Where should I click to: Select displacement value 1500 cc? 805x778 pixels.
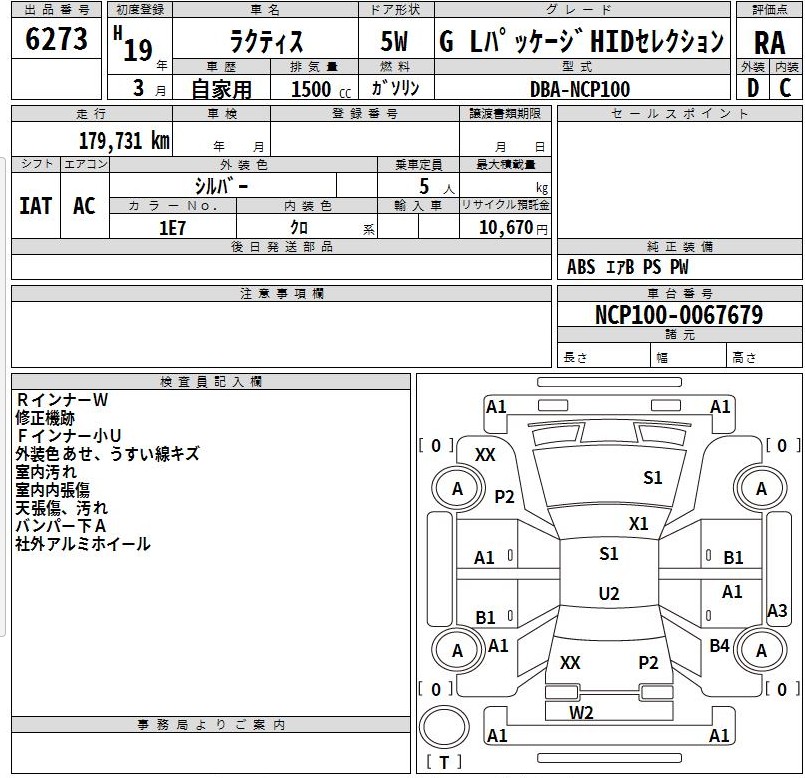pyautogui.click(x=321, y=89)
